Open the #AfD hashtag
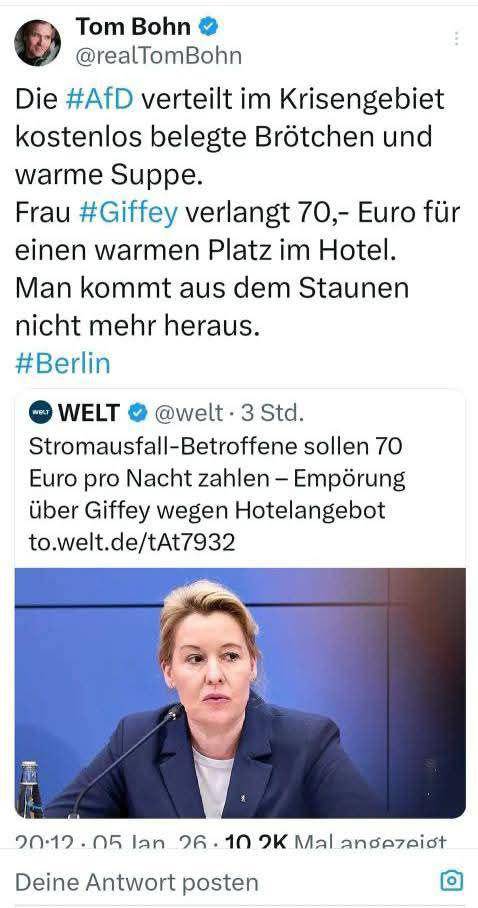The width and height of the screenshot is (478, 908). (98, 100)
